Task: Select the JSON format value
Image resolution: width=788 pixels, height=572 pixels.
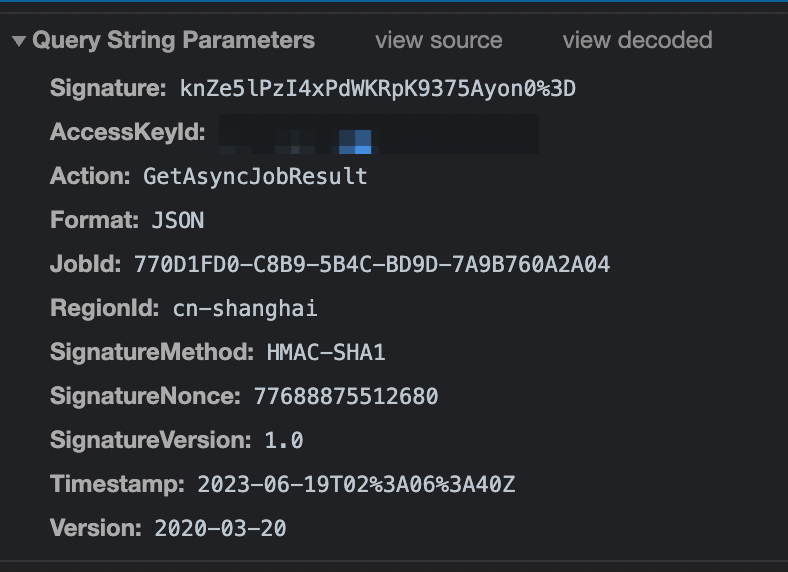Action: (178, 221)
